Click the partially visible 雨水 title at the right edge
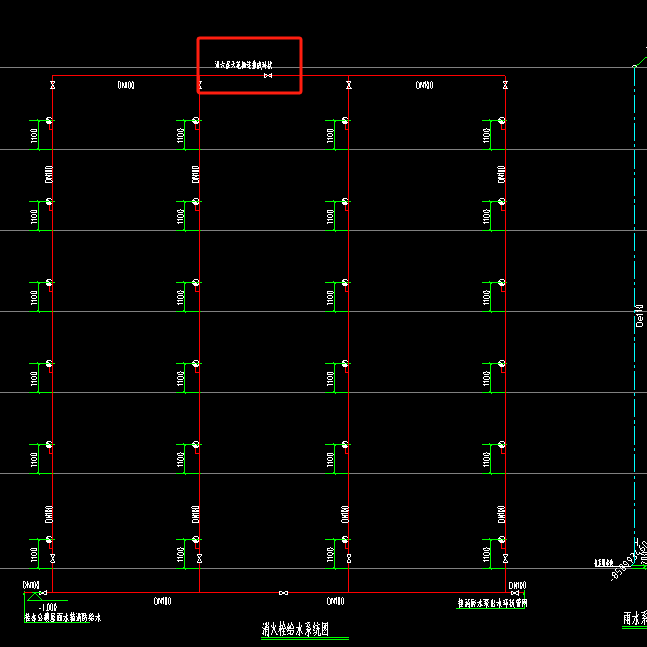 [x=635, y=619]
